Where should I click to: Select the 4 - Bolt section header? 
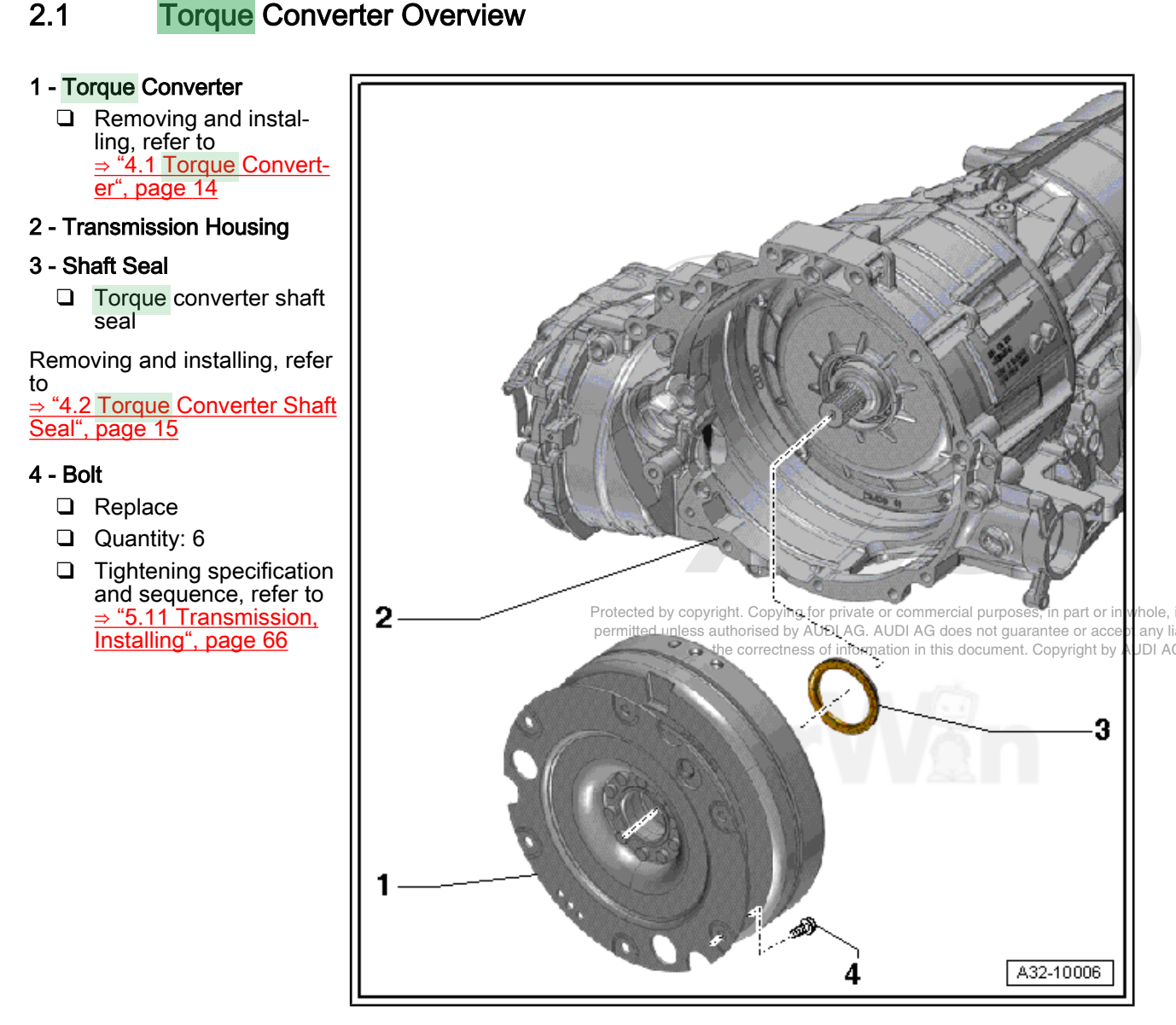click(x=65, y=475)
